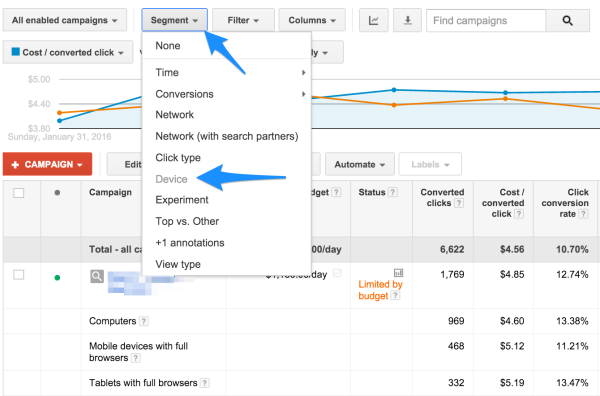Click the help icon next to Computers

click(x=143, y=321)
